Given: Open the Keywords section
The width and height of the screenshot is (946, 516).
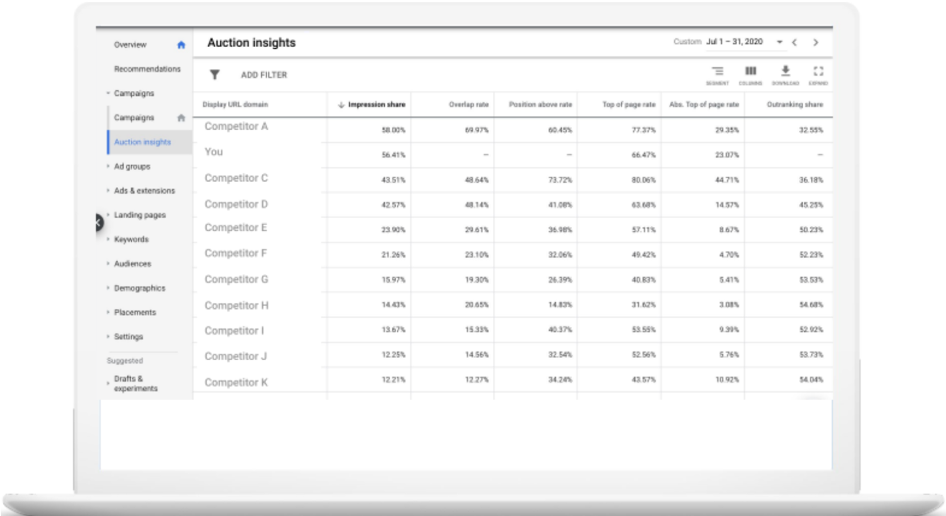Looking at the screenshot, I should pos(131,240).
